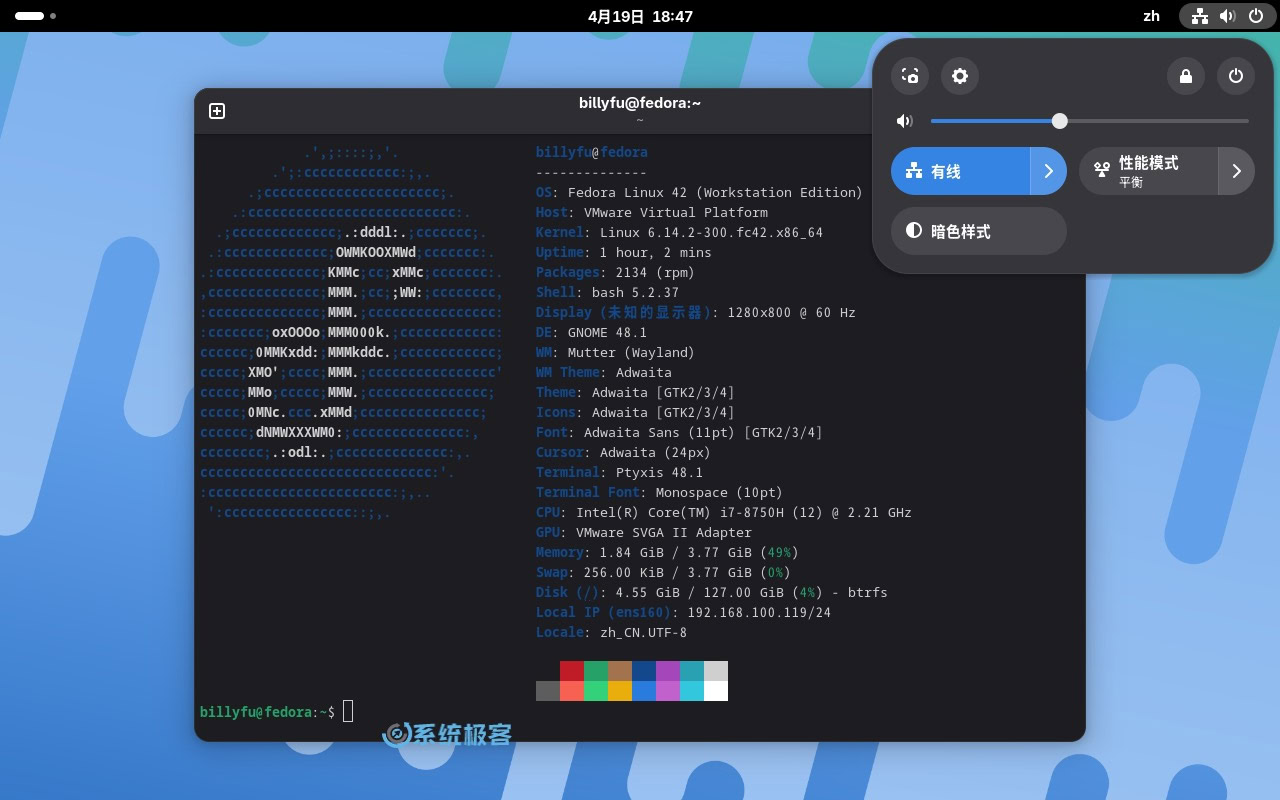Adjust the volume slider handle
The image size is (1280, 800).
click(x=1060, y=121)
